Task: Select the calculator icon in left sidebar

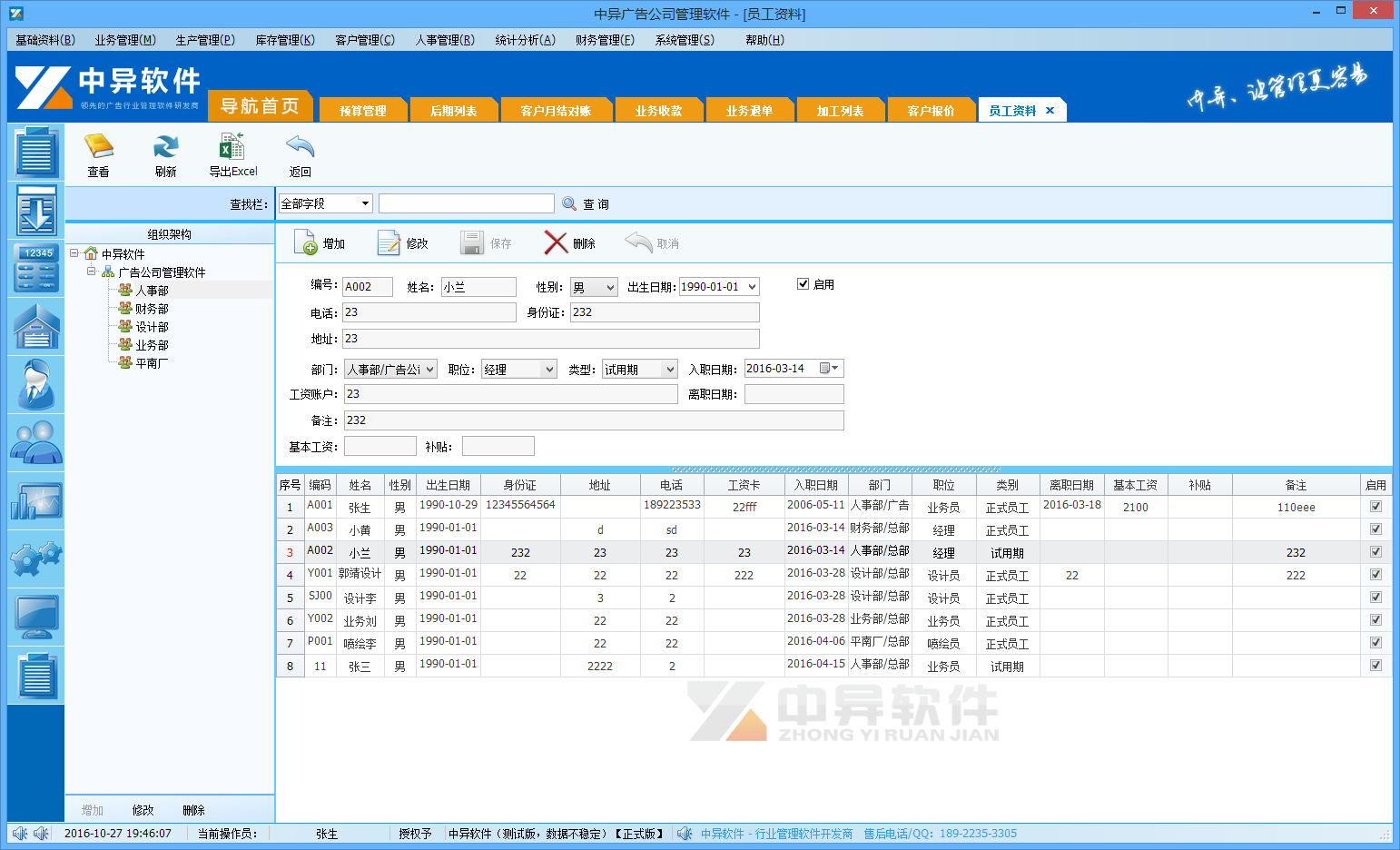Action: (35, 268)
